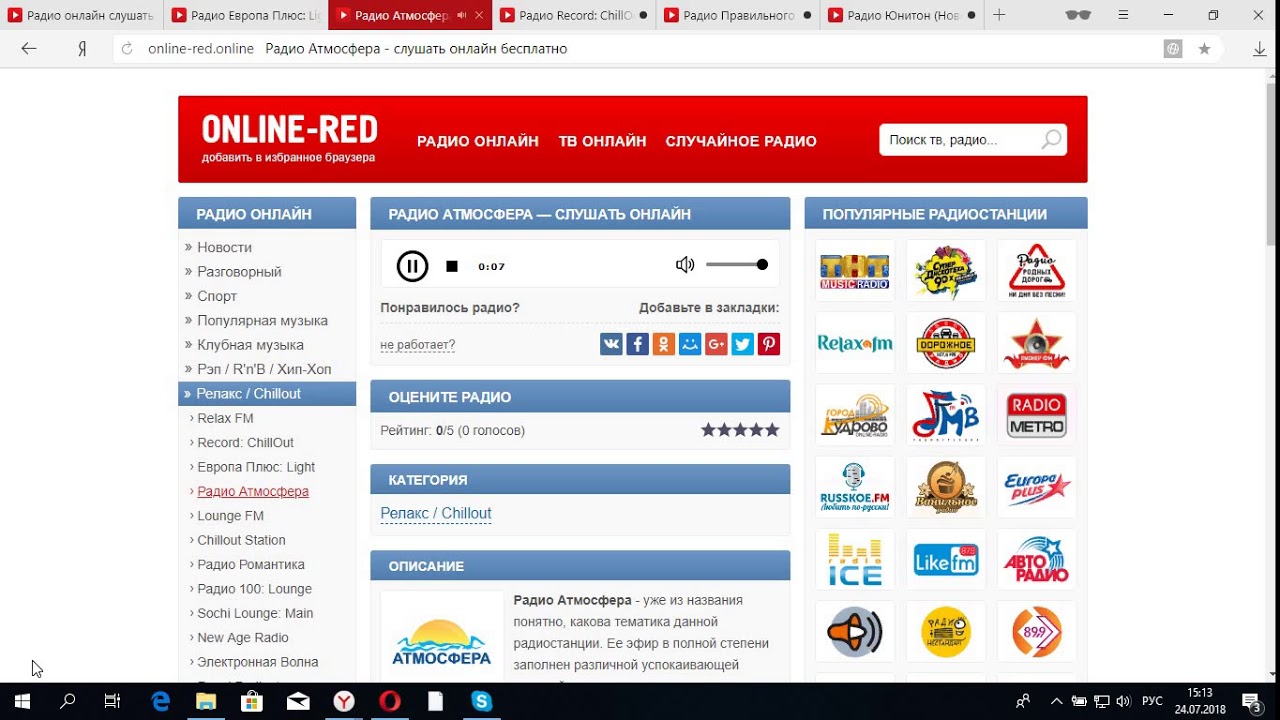Switch to Радио Юнитон tab
This screenshot has width=1280, height=720.
point(902,15)
